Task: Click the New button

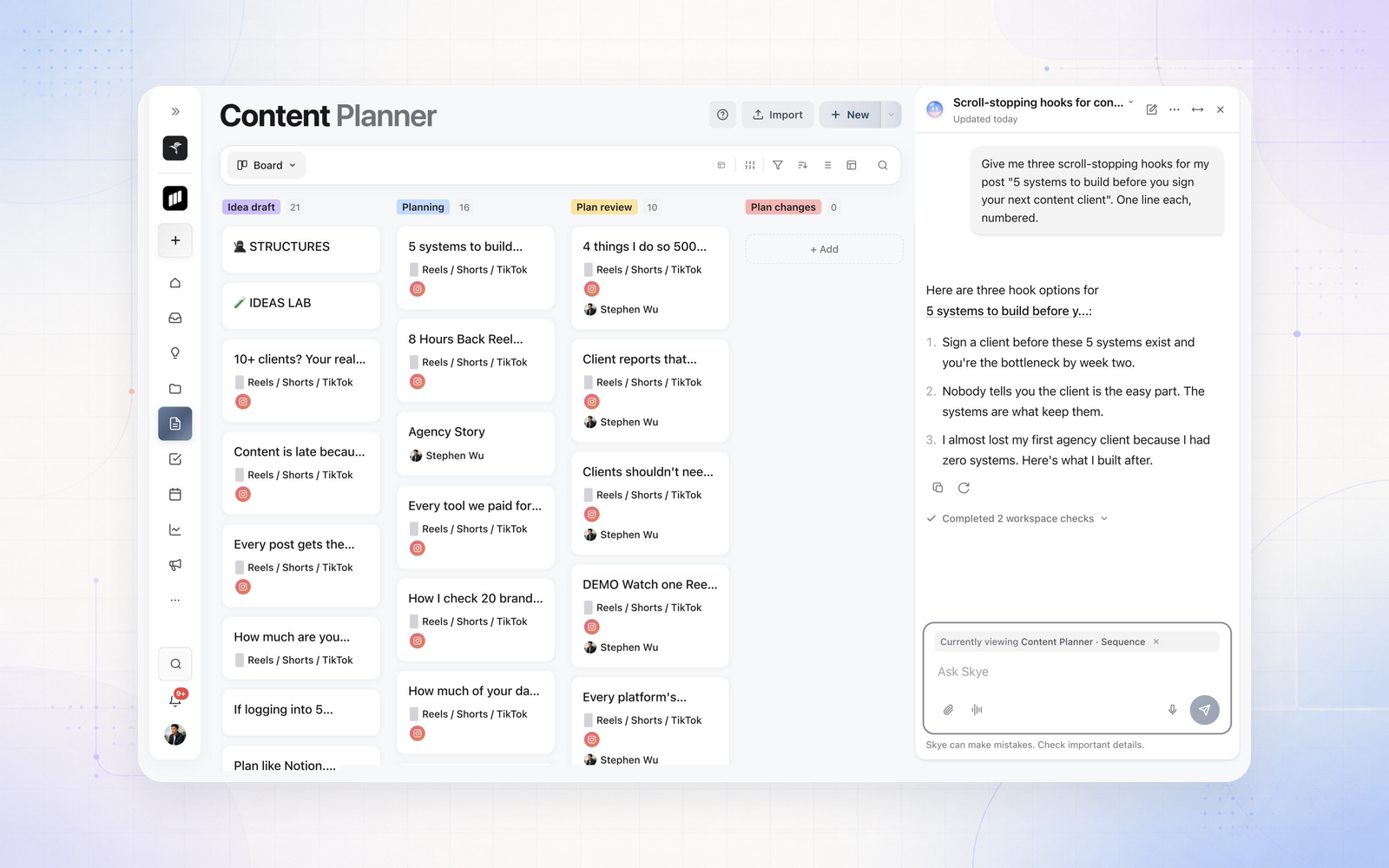Action: coord(850,115)
